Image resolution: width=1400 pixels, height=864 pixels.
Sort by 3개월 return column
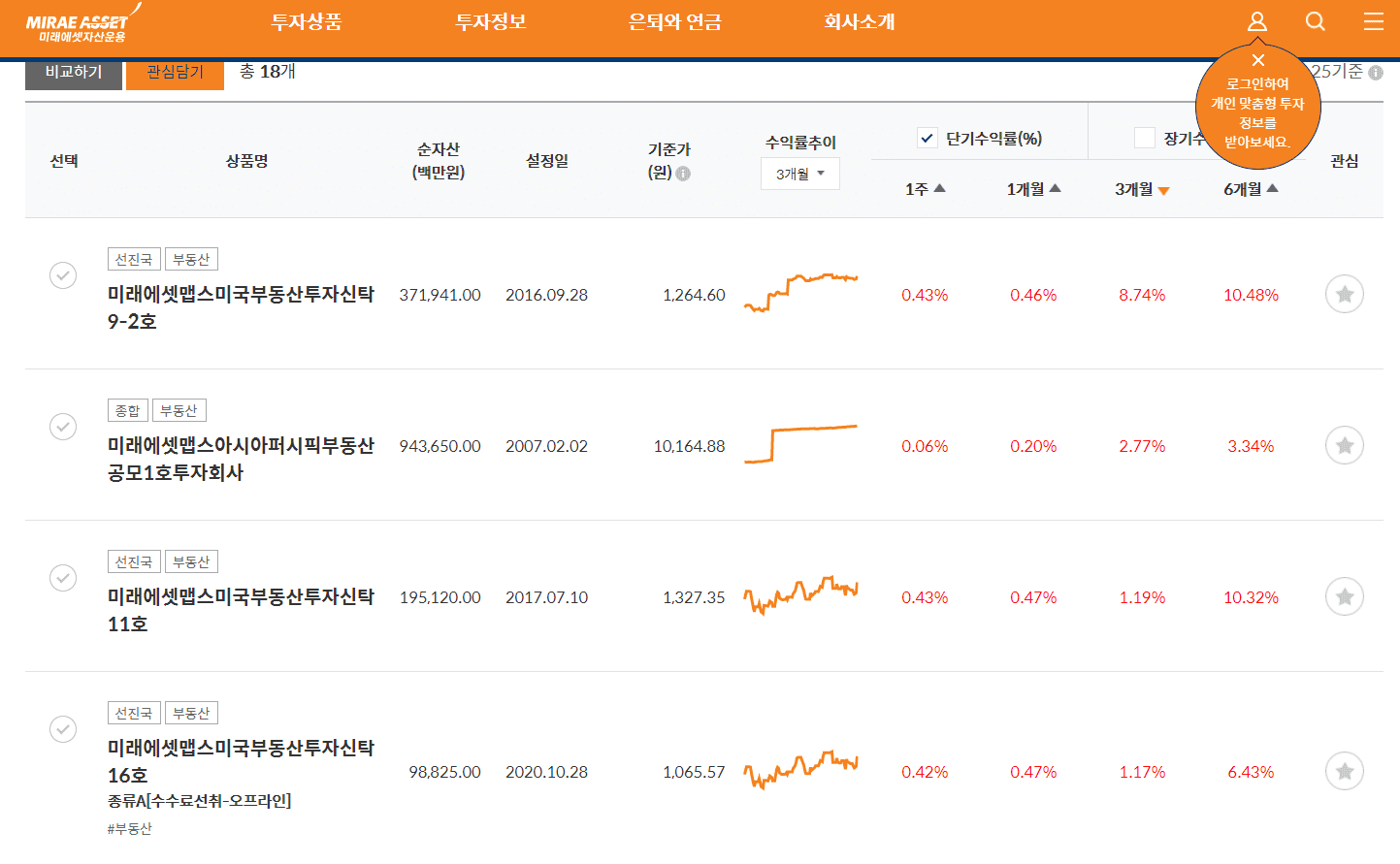click(x=1142, y=189)
